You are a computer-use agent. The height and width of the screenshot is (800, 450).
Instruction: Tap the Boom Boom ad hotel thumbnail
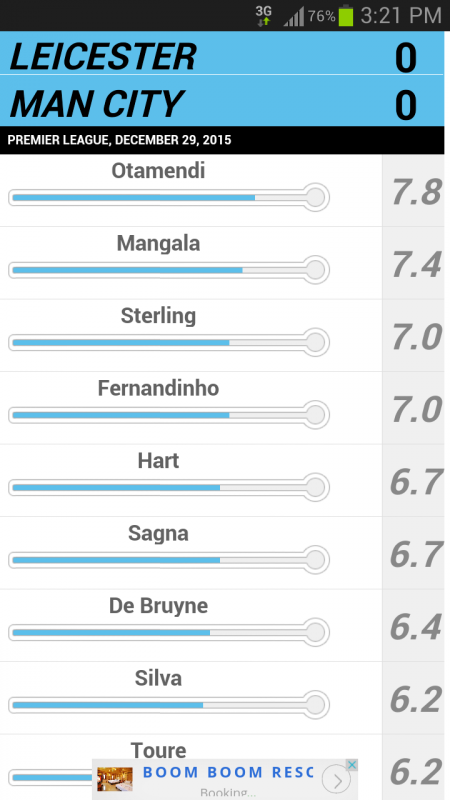[x=115, y=779]
